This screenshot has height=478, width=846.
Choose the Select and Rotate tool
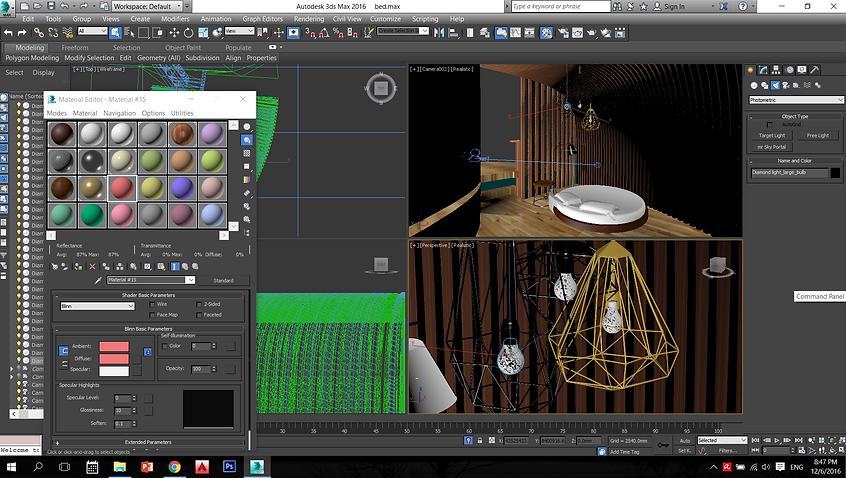tap(188, 33)
